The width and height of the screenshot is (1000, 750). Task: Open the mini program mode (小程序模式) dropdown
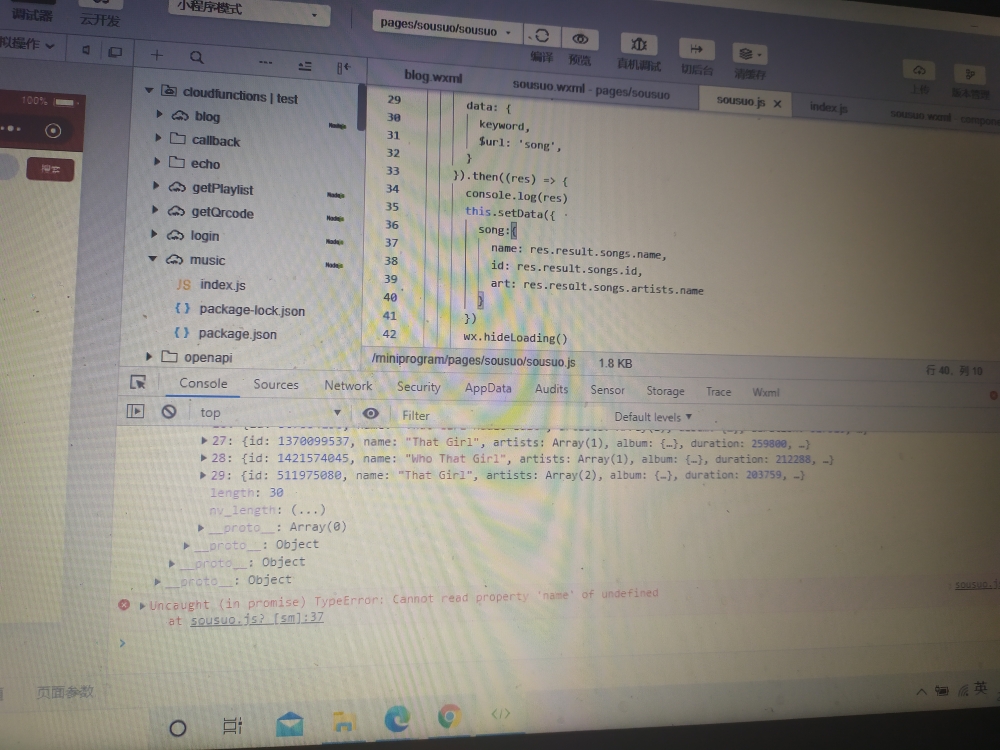(249, 10)
